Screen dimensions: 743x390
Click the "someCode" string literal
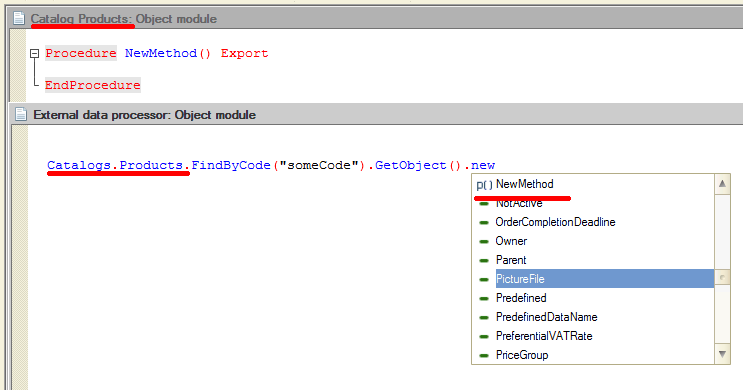(319, 165)
